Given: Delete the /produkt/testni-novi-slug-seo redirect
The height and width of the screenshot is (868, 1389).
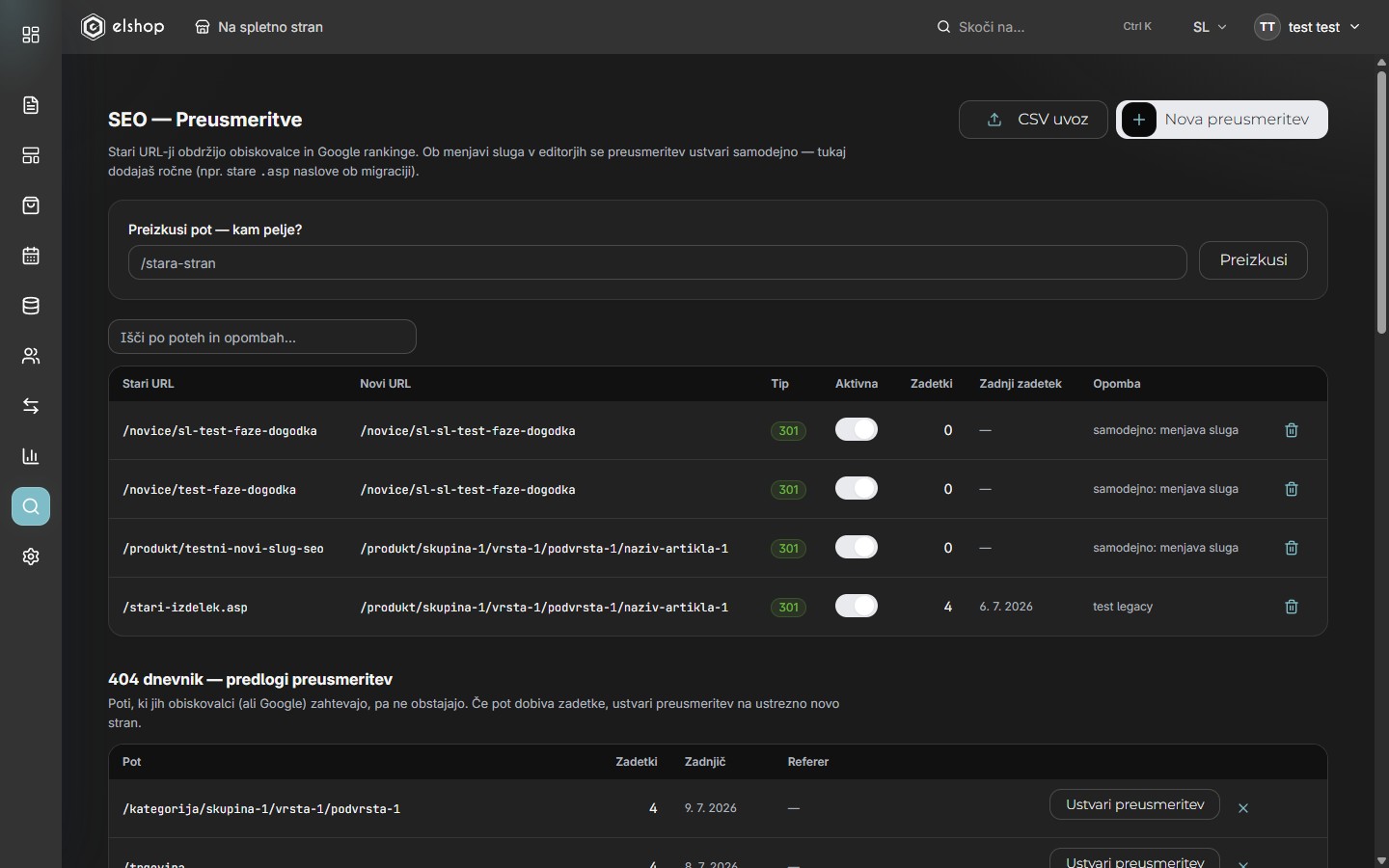Looking at the screenshot, I should (1292, 548).
